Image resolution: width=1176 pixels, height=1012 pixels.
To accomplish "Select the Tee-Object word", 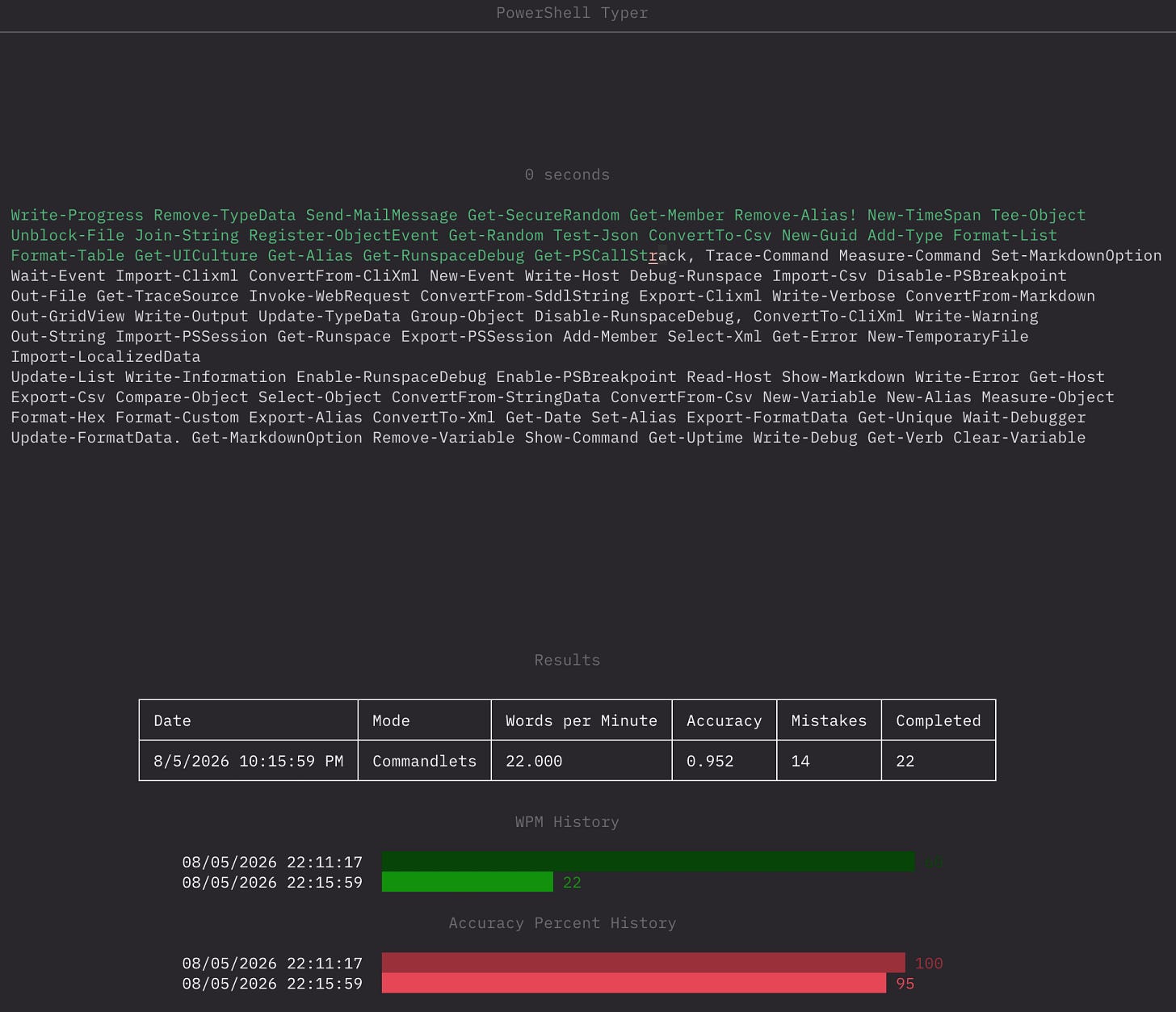I will click(1039, 216).
